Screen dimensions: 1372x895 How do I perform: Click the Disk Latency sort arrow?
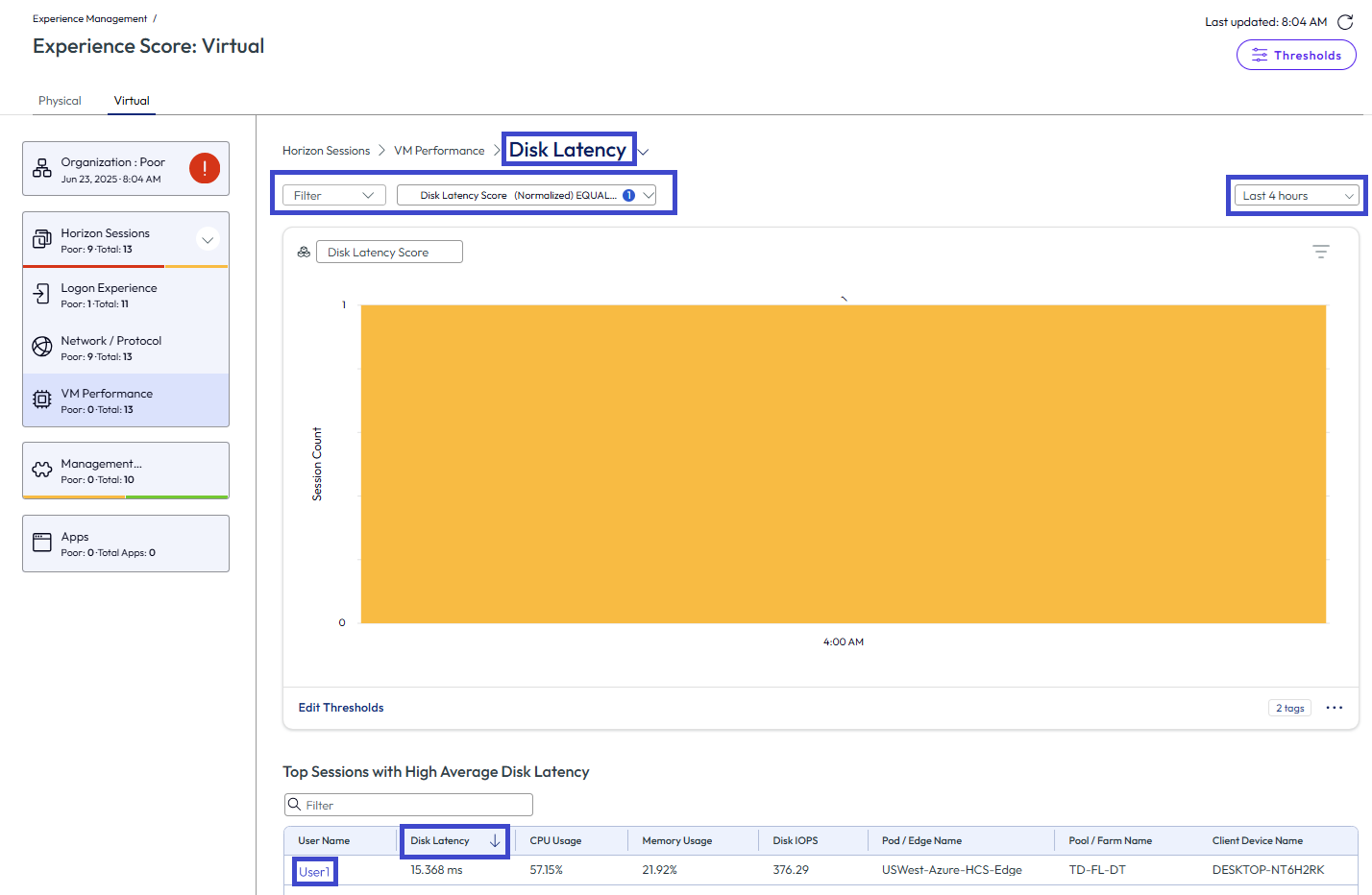pyautogui.click(x=495, y=840)
